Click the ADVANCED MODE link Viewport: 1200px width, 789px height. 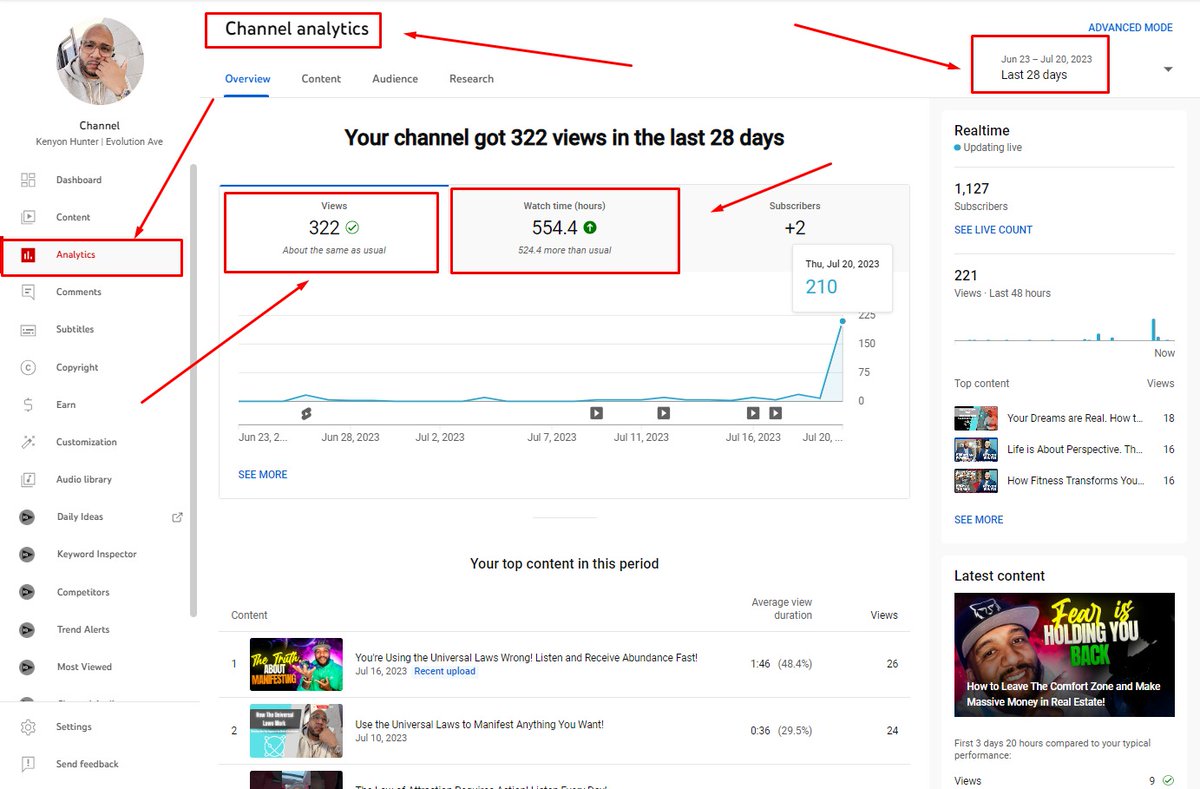tap(1130, 28)
